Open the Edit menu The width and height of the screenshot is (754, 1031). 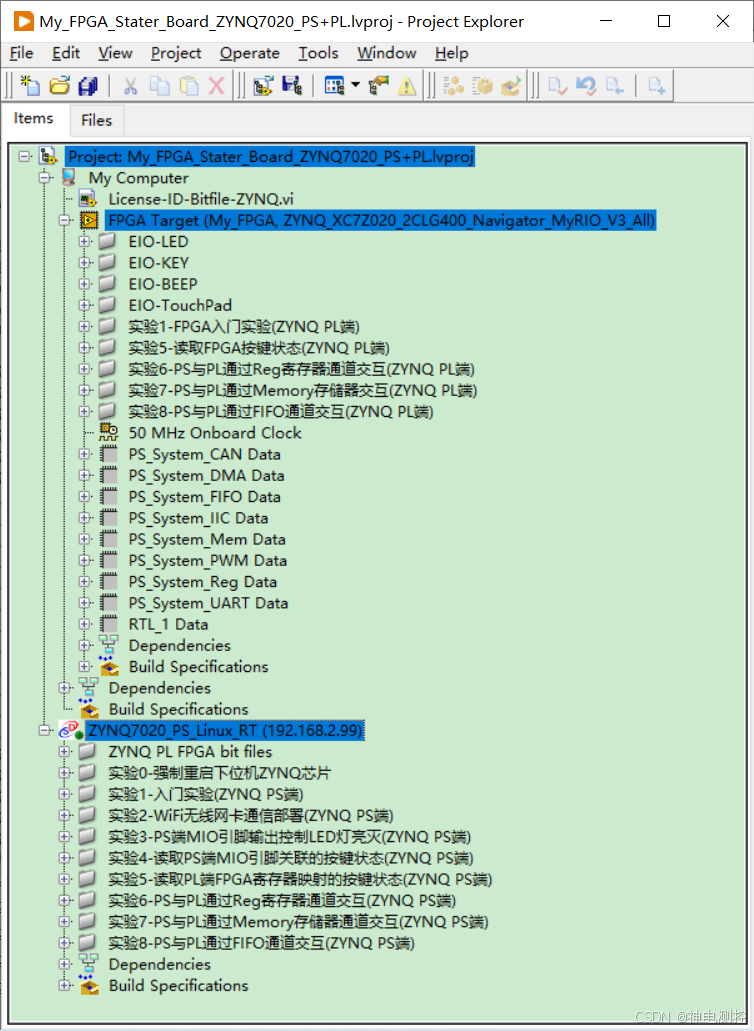click(66, 53)
